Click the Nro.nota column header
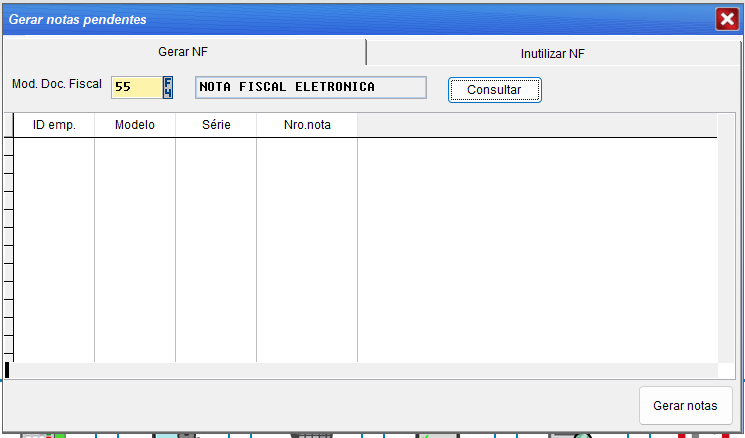The height and width of the screenshot is (438, 745). 307,125
